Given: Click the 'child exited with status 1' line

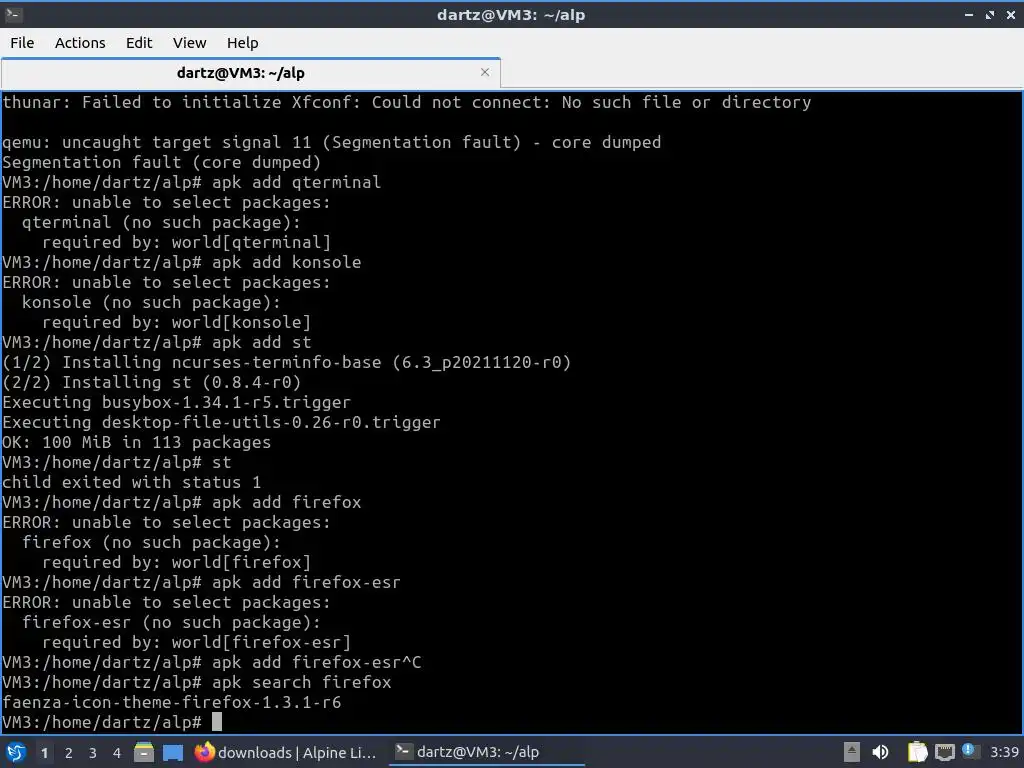Looking at the screenshot, I should point(131,483).
